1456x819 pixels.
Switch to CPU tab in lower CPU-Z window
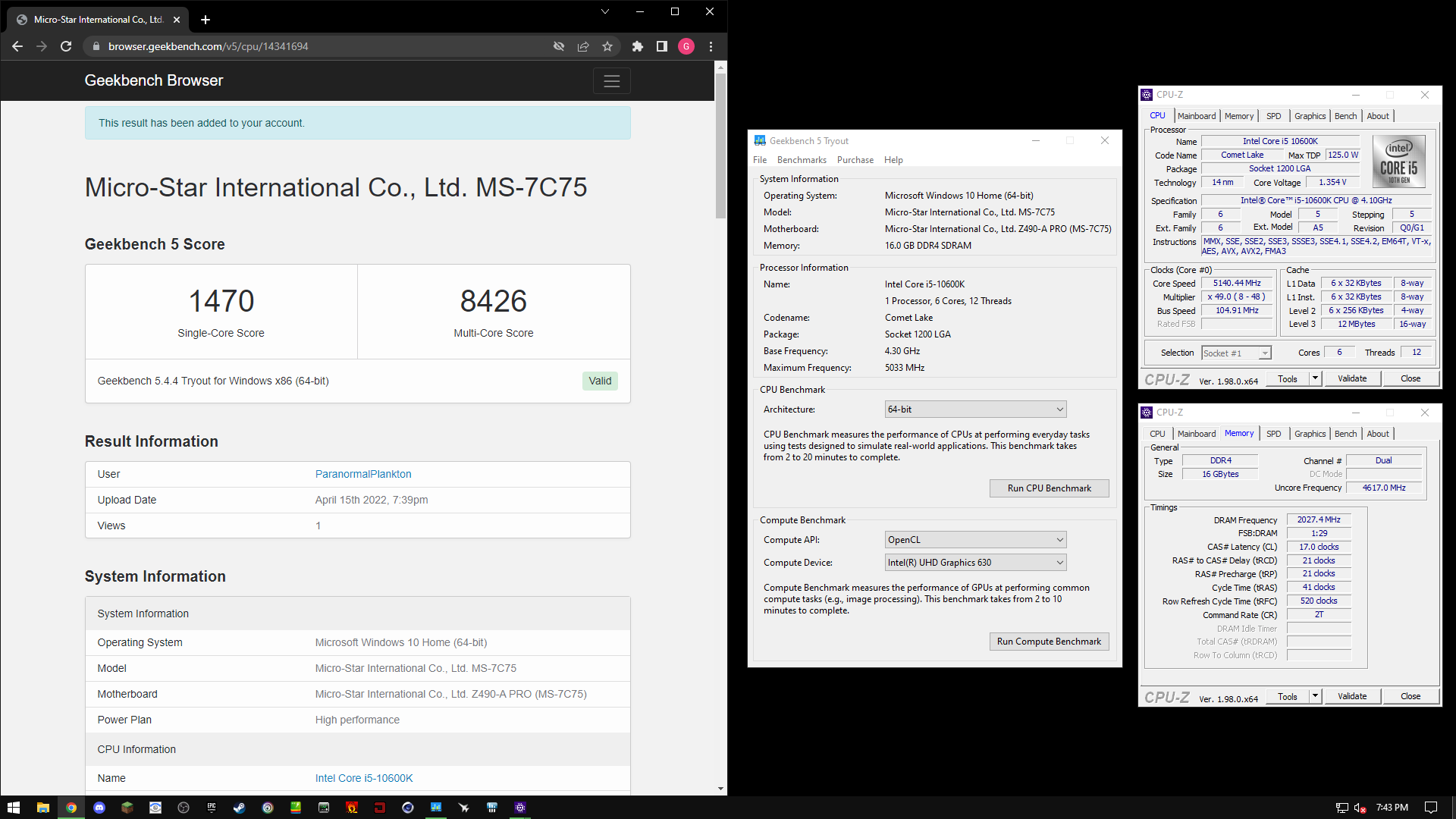click(1157, 434)
